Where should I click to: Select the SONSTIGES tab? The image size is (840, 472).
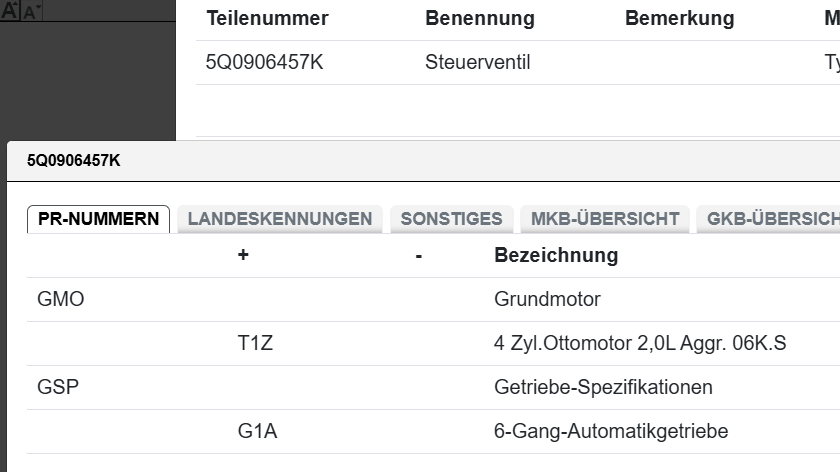(x=451, y=219)
